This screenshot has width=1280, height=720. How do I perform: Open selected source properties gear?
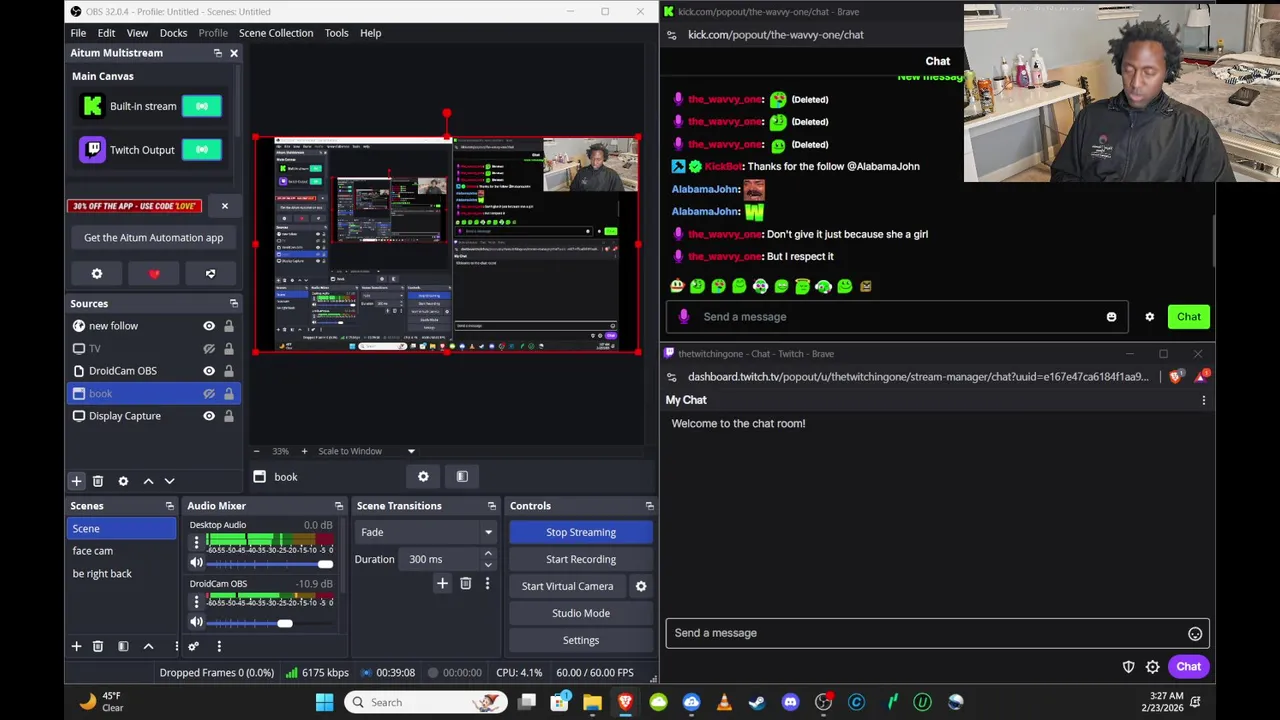(x=123, y=481)
